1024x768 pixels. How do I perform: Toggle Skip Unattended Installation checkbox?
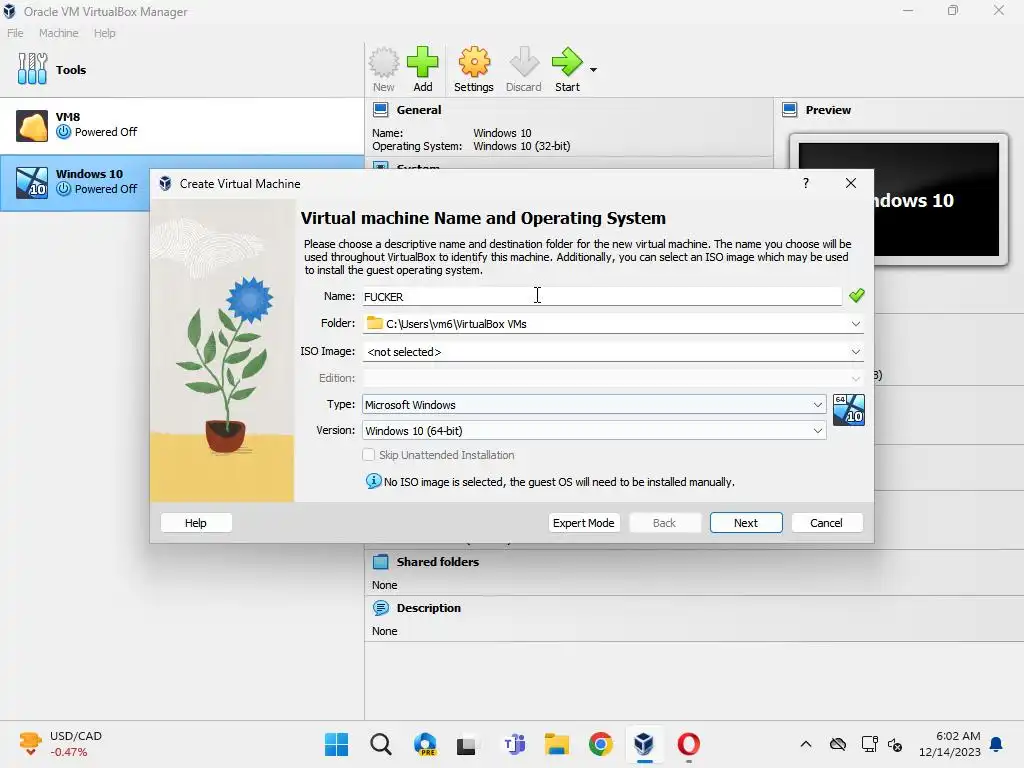(x=368, y=455)
